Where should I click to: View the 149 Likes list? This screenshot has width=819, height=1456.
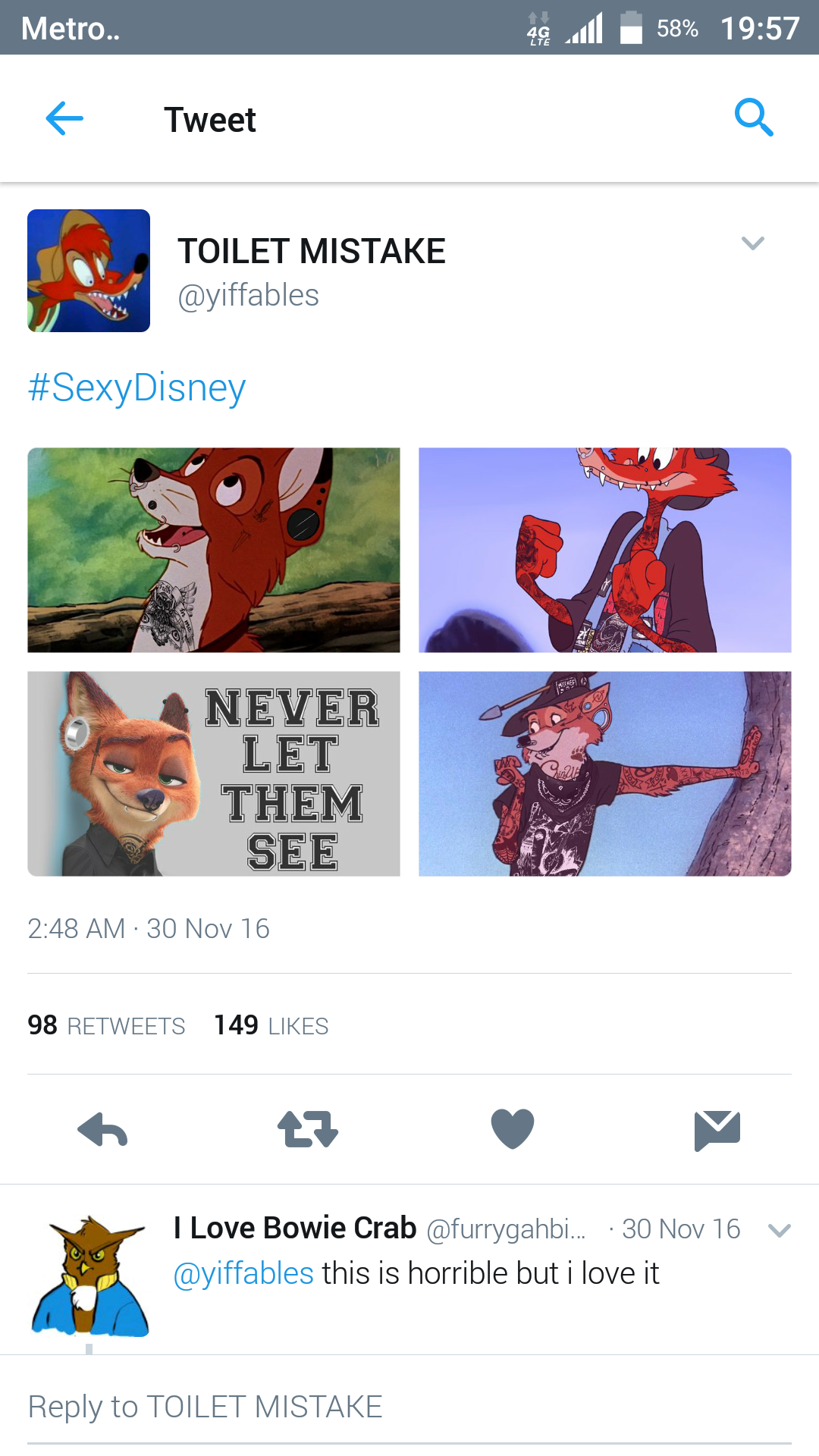pos(271,1025)
